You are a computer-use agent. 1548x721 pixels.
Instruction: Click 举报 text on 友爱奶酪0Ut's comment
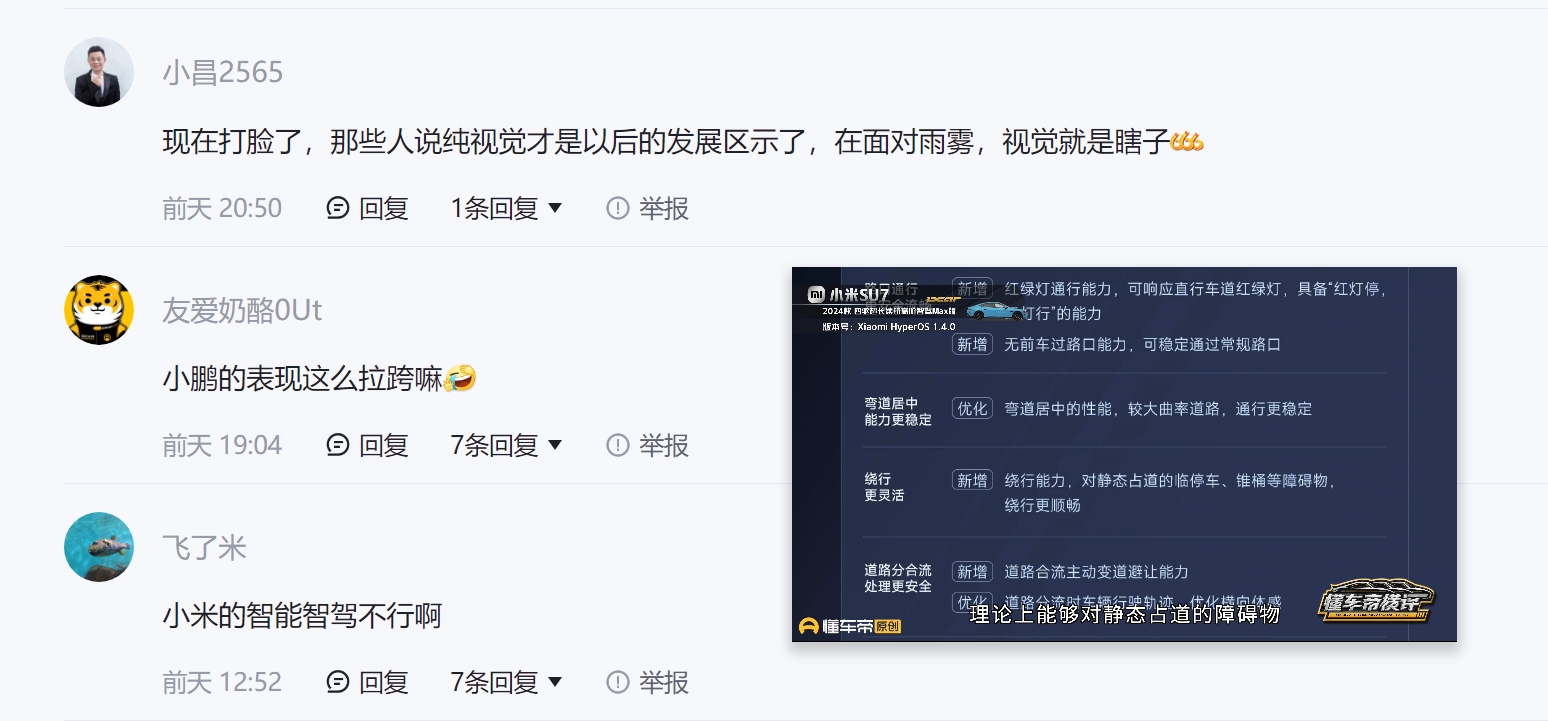click(664, 445)
